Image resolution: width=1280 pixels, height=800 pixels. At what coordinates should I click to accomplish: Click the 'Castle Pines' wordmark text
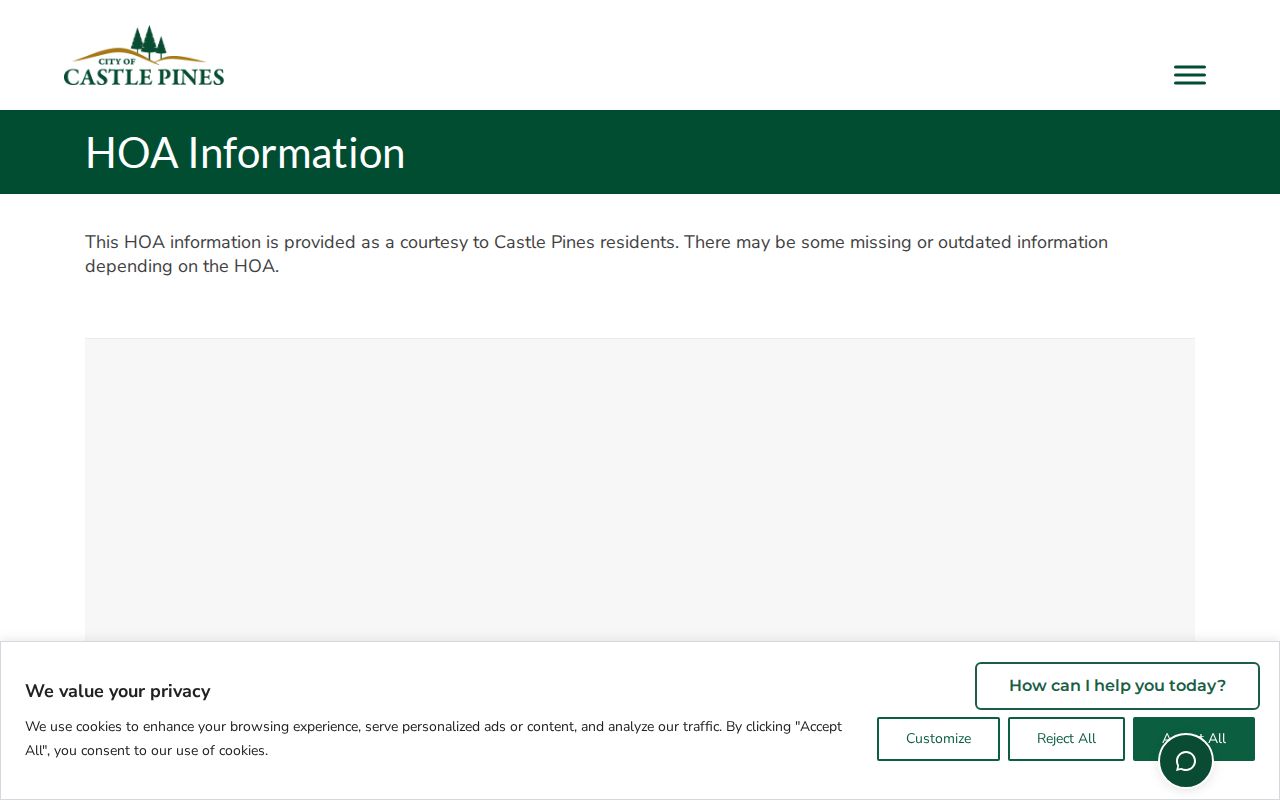pyautogui.click(x=144, y=76)
